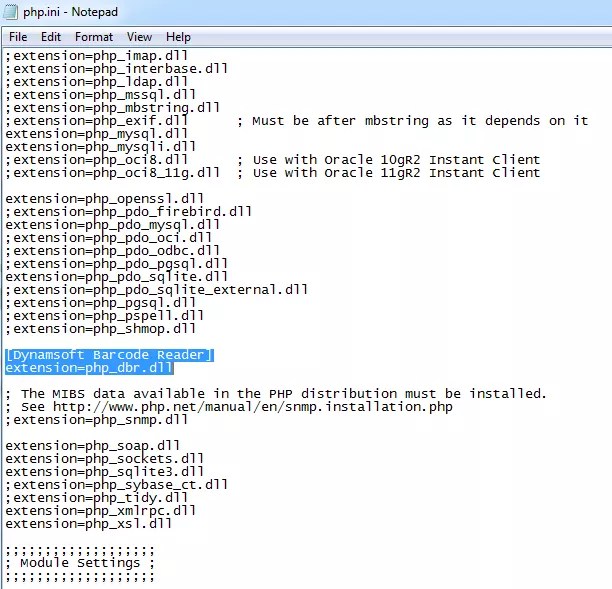Click highlighted '[Dynamsoft Barcode Reader]' line
The width and height of the screenshot is (612, 589).
pos(109,355)
